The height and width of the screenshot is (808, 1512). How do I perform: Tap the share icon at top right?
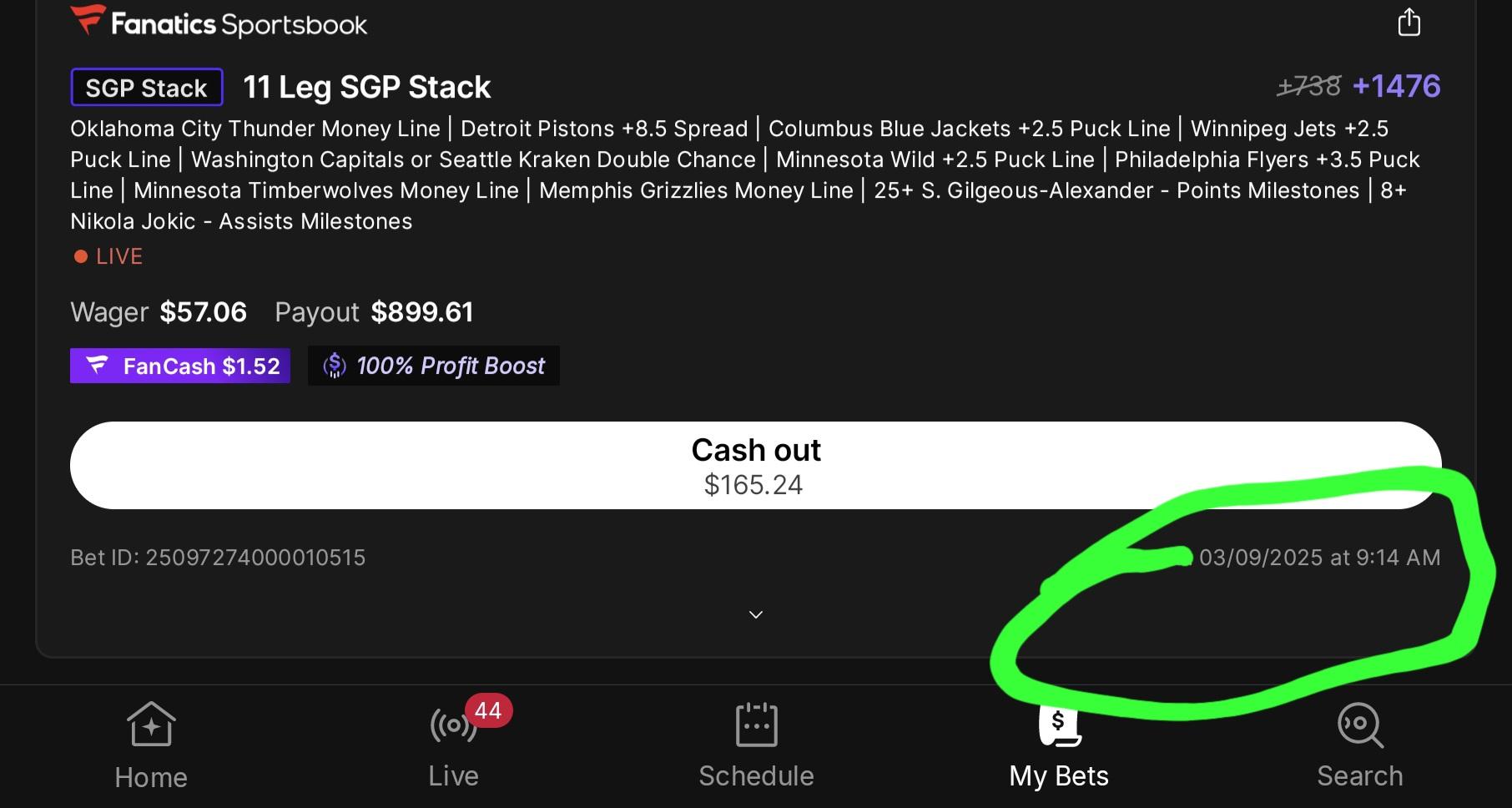pos(1409,22)
